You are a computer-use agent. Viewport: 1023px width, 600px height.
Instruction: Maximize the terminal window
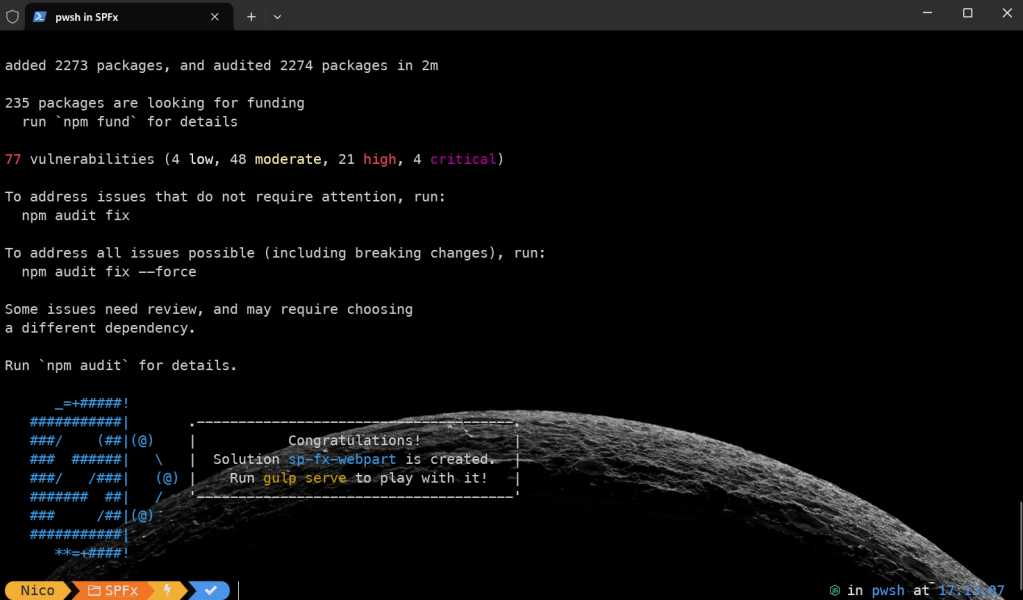967,13
